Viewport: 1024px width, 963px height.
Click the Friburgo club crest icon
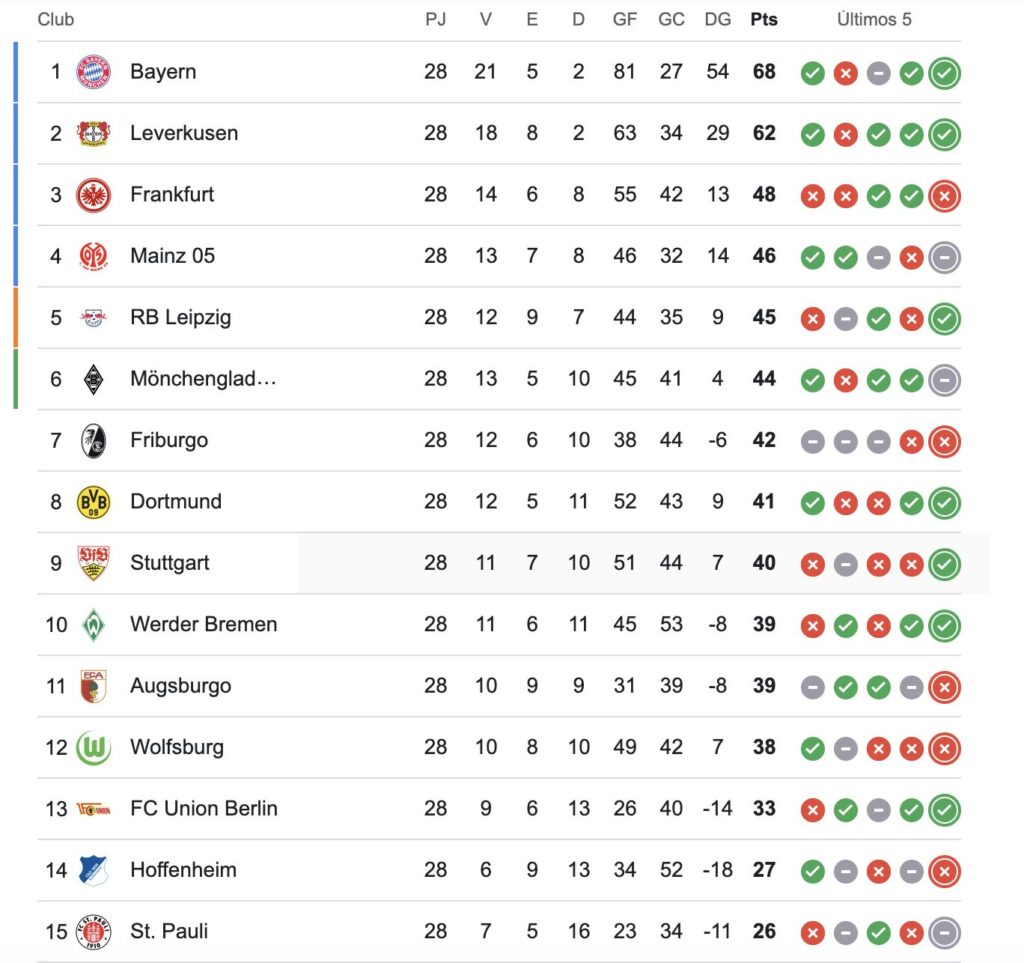[93, 441]
